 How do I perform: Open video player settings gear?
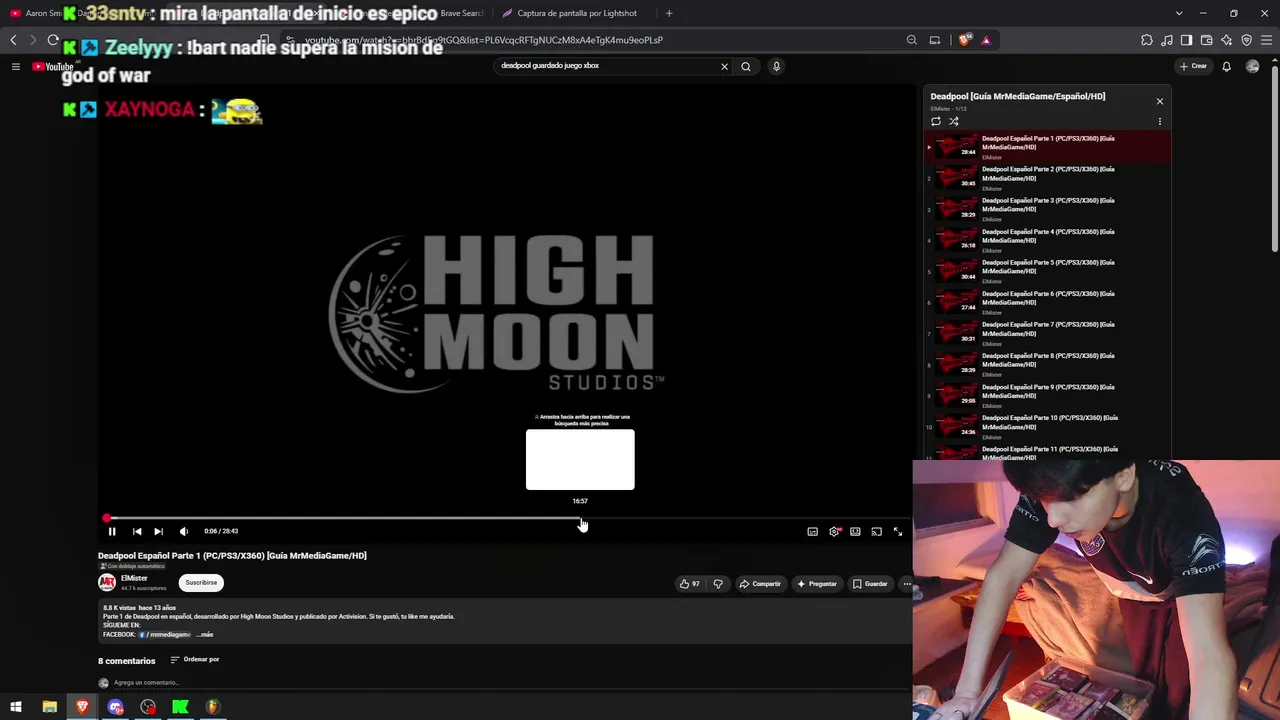click(x=834, y=532)
